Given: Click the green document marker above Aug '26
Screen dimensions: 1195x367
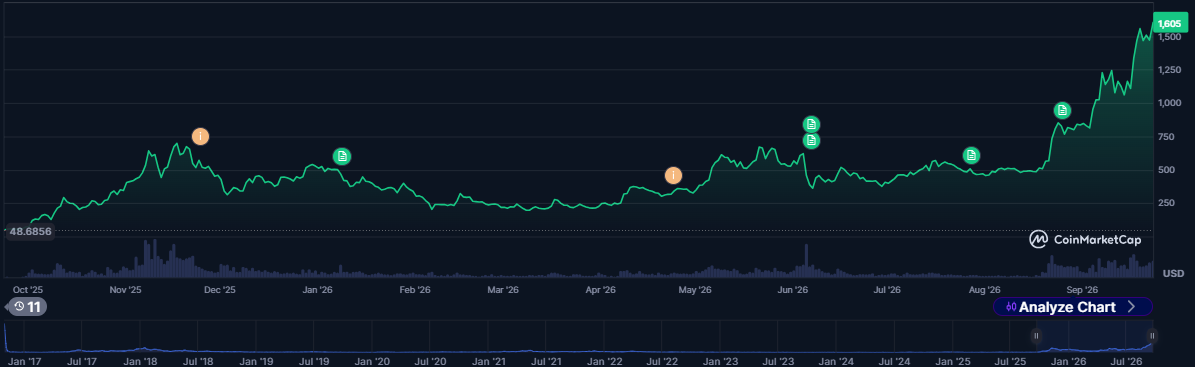Looking at the screenshot, I should (971, 155).
